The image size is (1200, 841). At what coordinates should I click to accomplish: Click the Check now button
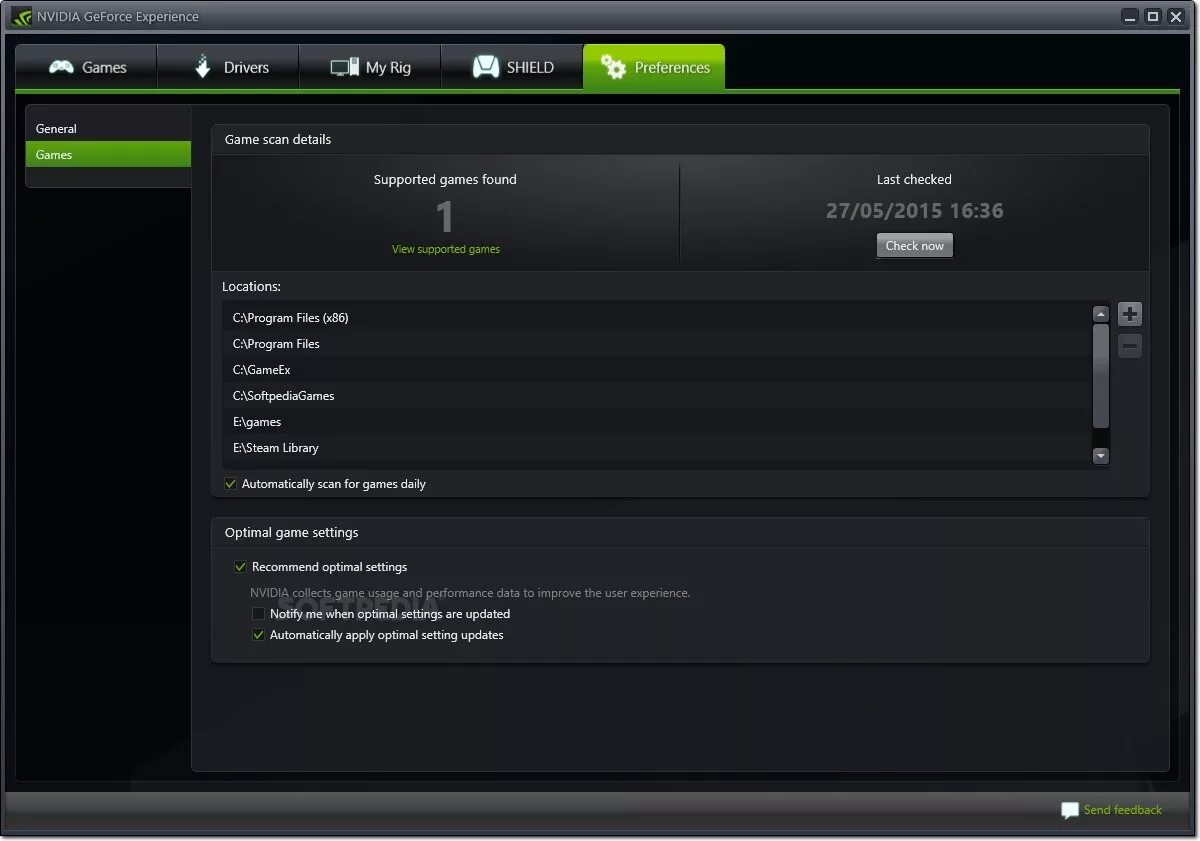(915, 246)
